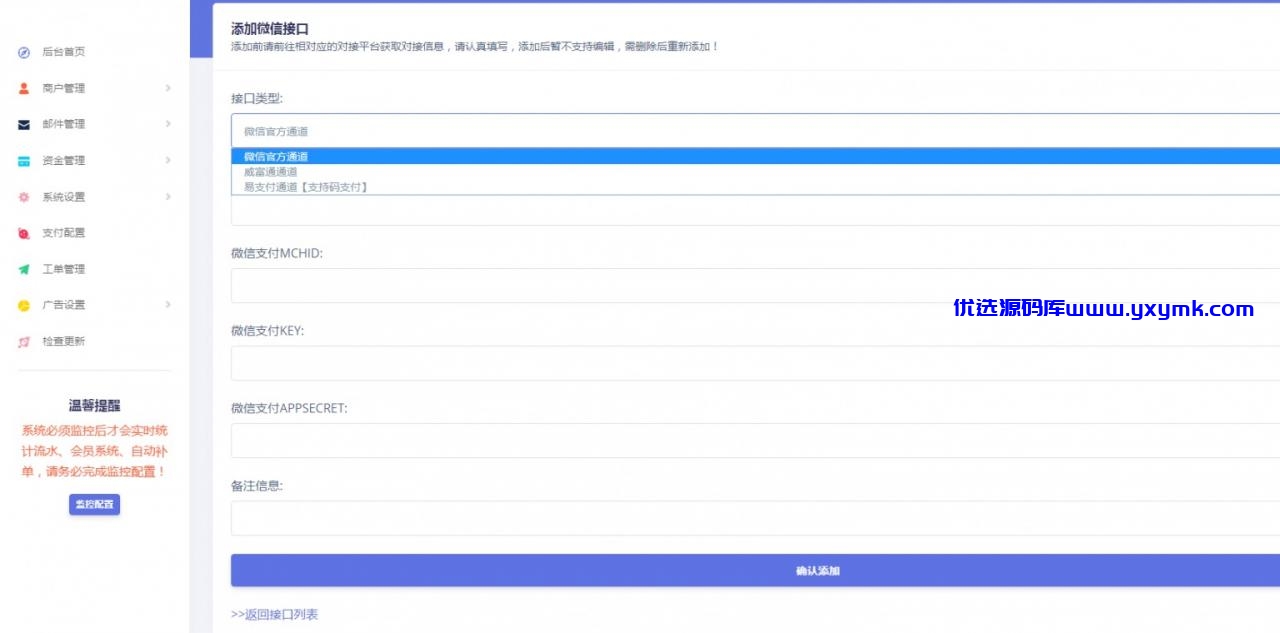Expand the 广告设置 chevron arrow

(168, 305)
